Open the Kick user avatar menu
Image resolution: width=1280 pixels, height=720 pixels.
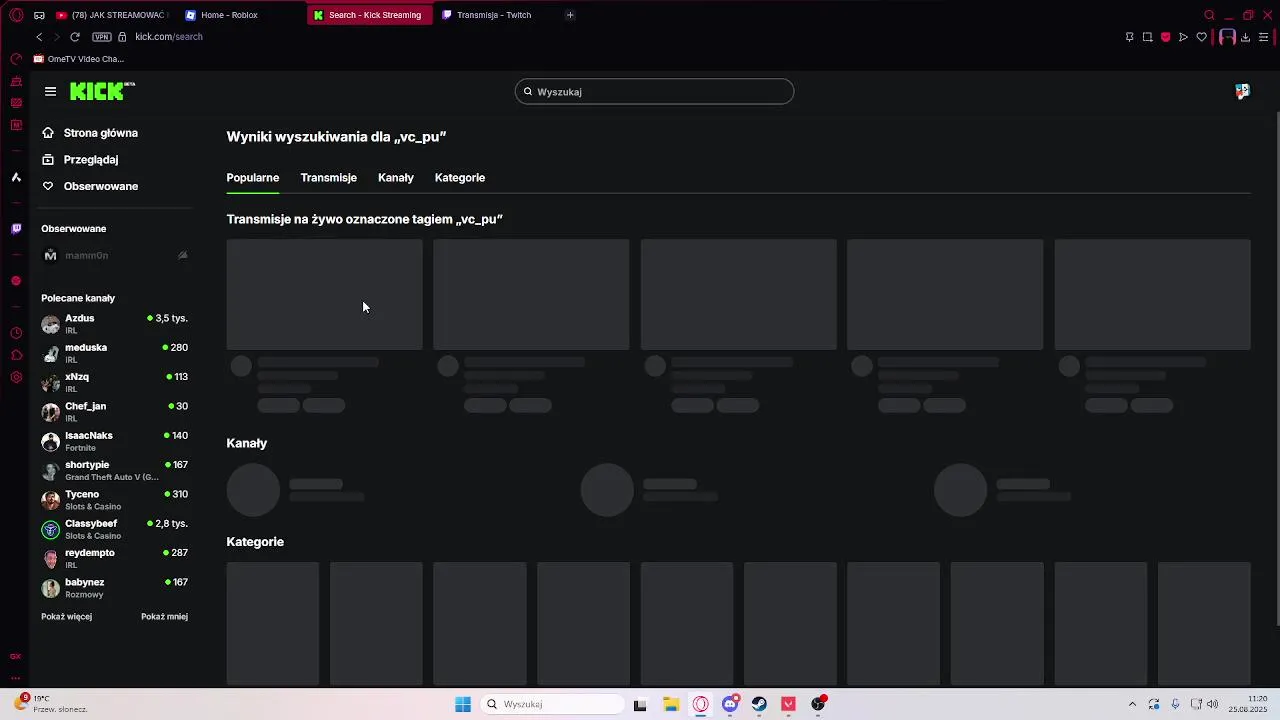tap(1242, 91)
